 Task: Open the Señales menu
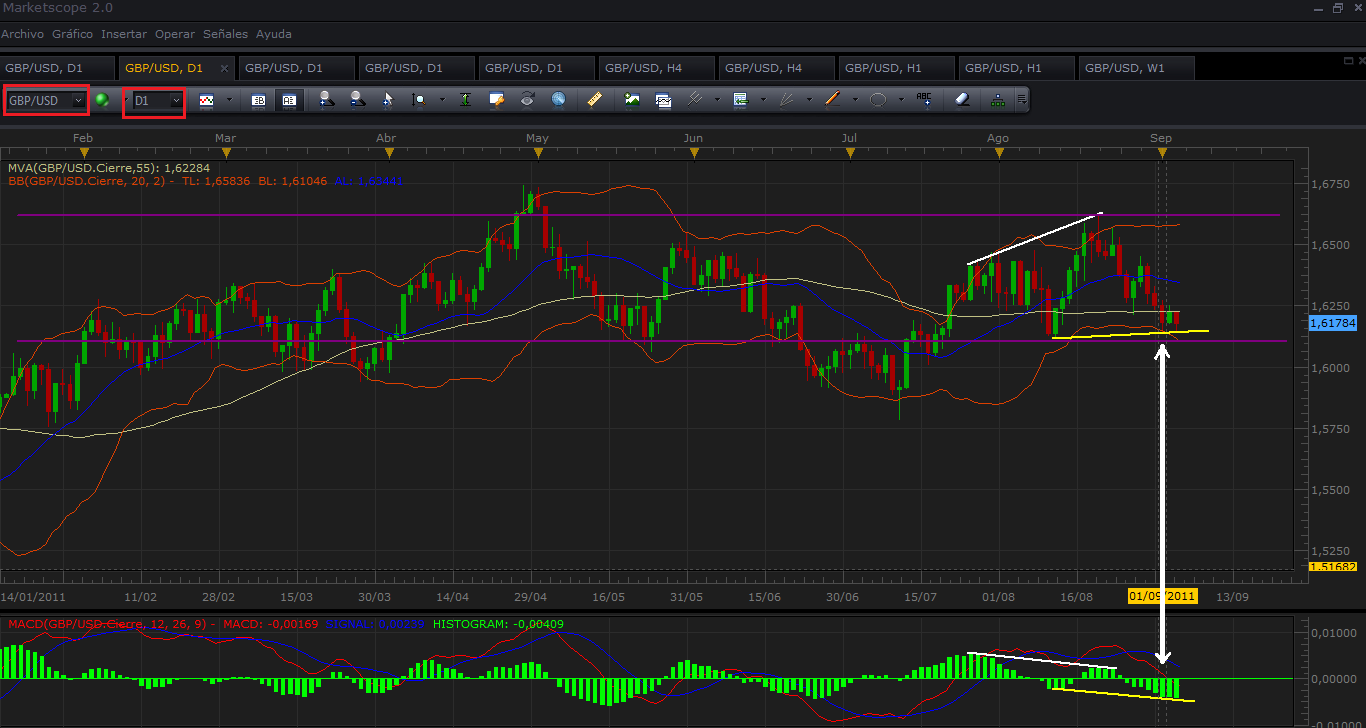[226, 34]
